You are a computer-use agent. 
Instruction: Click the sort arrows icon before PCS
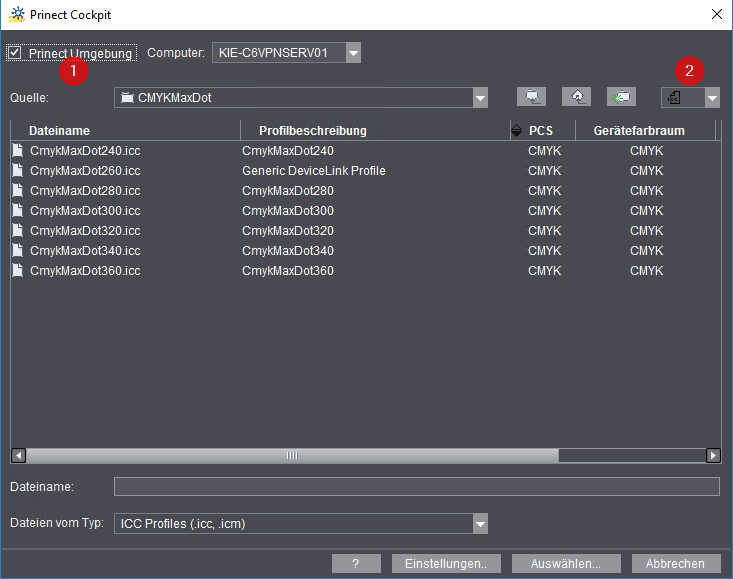click(x=516, y=131)
